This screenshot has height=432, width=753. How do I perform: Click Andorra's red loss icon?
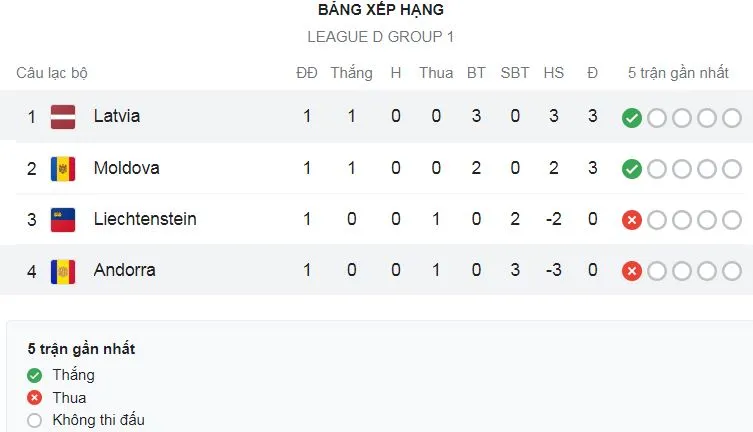pyautogui.click(x=631, y=271)
